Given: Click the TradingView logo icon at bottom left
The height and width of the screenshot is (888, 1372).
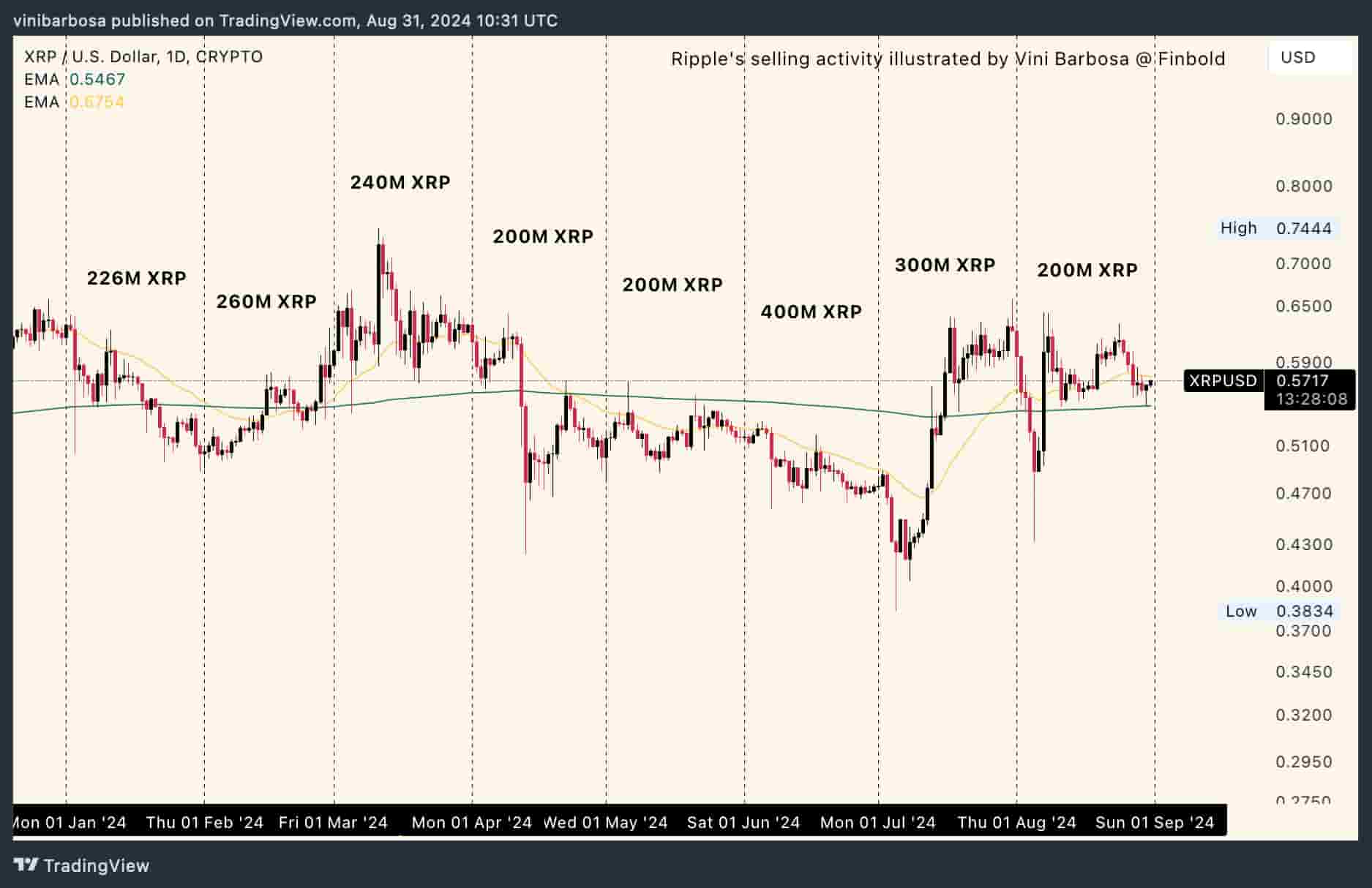Looking at the screenshot, I should click(26, 865).
